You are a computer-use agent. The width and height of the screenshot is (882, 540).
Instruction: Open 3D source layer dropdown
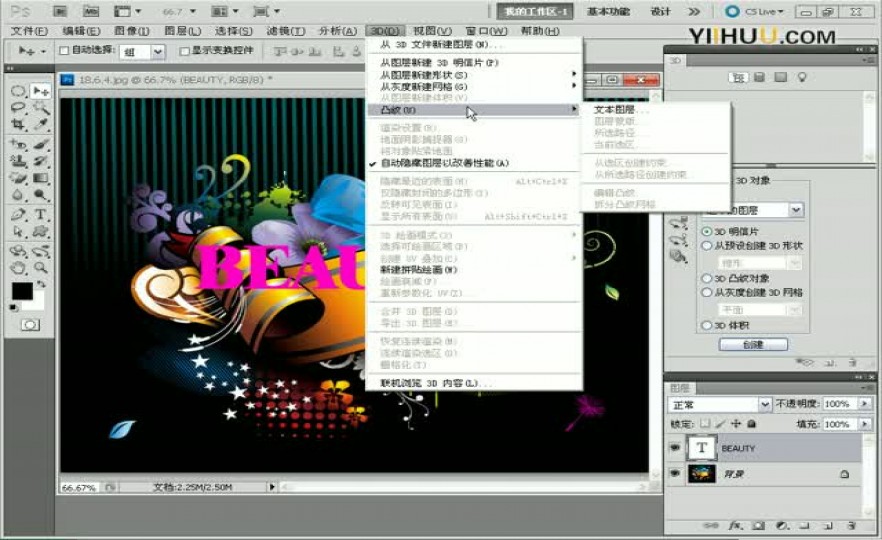coord(795,210)
